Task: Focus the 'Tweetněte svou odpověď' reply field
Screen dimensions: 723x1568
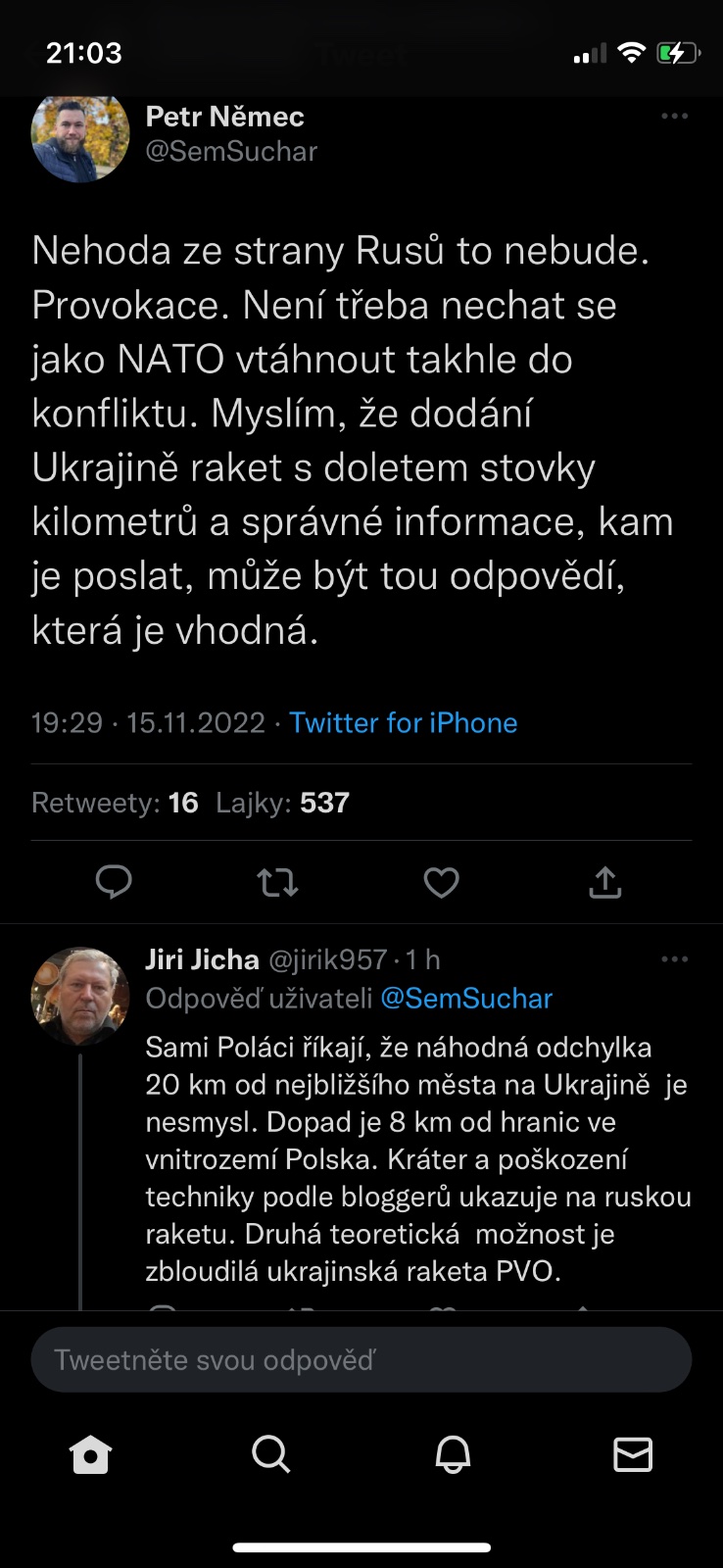Action: (361, 1359)
